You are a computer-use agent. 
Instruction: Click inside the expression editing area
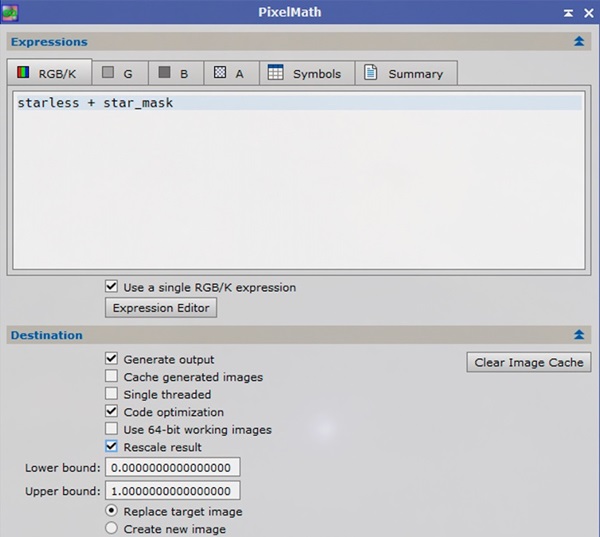click(299, 180)
